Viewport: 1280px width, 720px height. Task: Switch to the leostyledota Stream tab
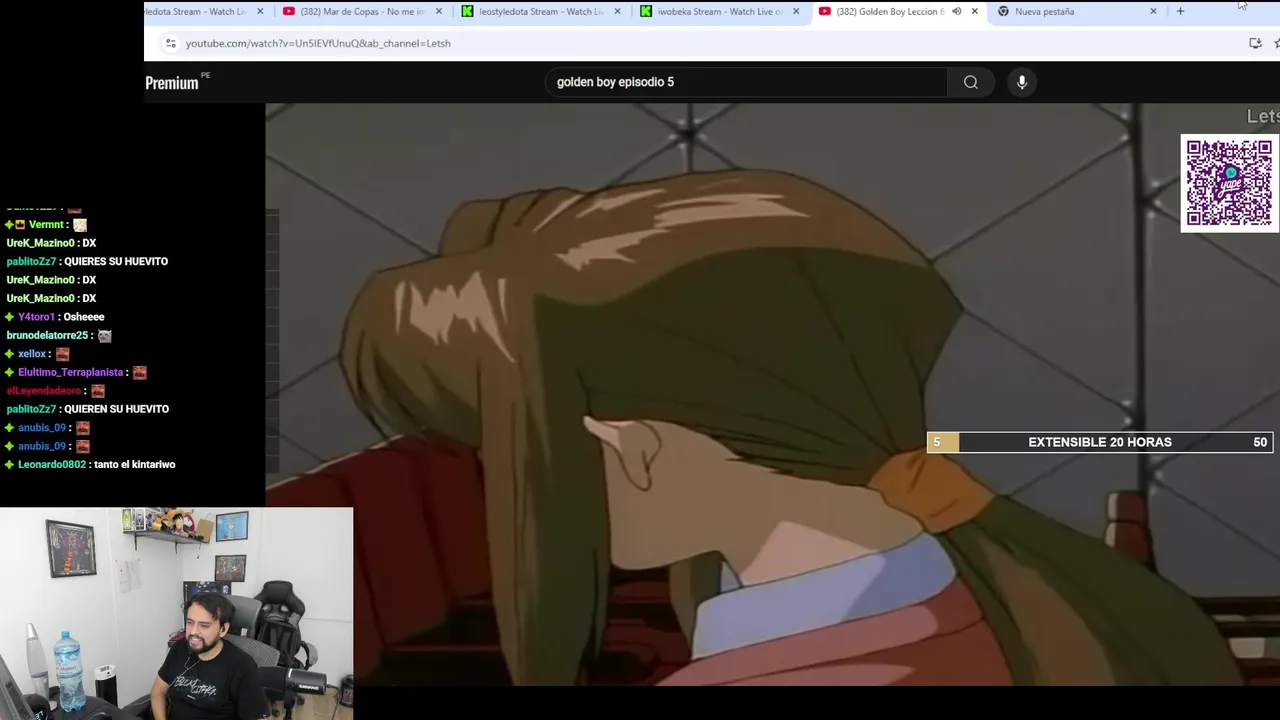[x=540, y=11]
